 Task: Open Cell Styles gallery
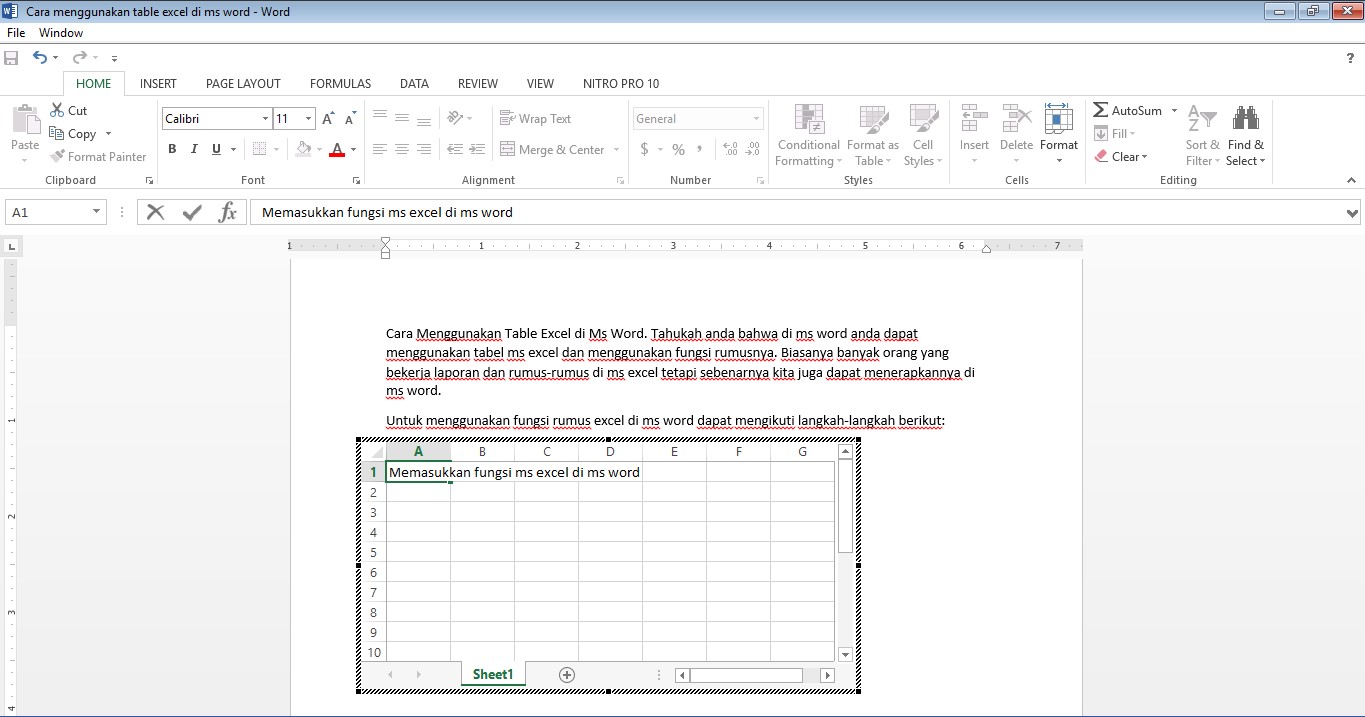pos(922,135)
